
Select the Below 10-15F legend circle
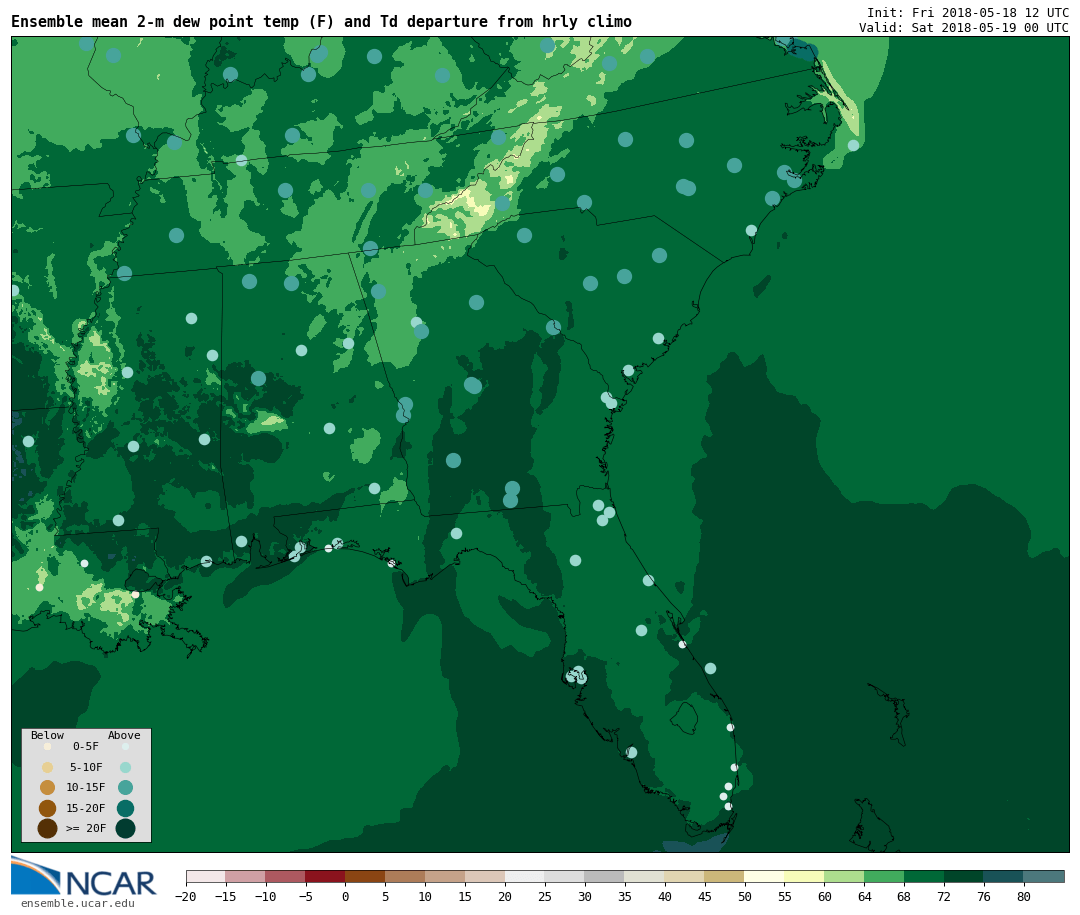point(48,788)
